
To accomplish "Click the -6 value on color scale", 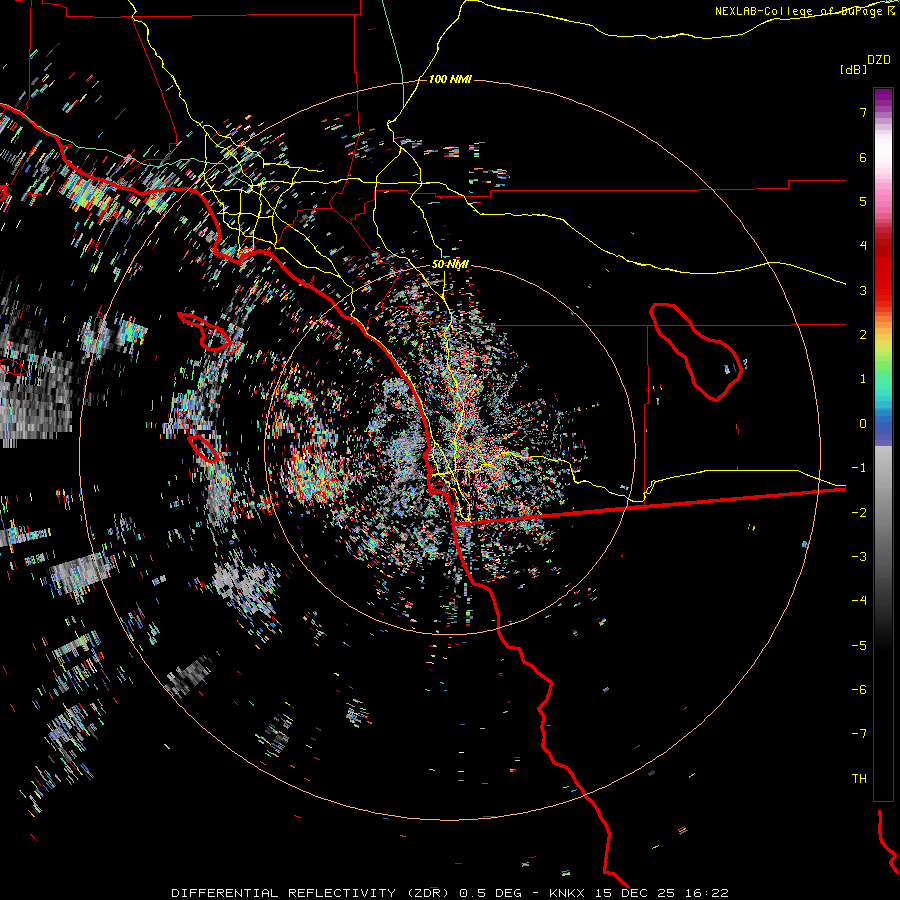I will pos(859,690).
